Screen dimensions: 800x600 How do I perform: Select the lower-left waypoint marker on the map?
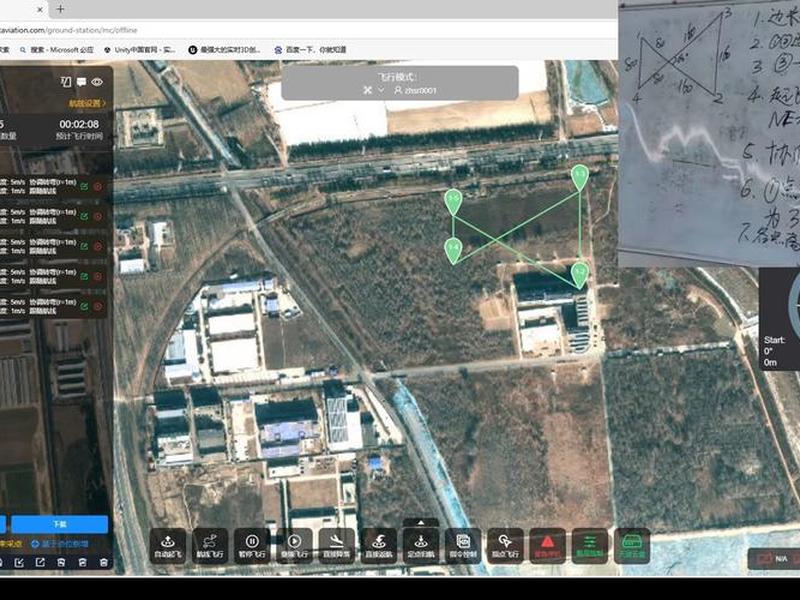point(453,251)
